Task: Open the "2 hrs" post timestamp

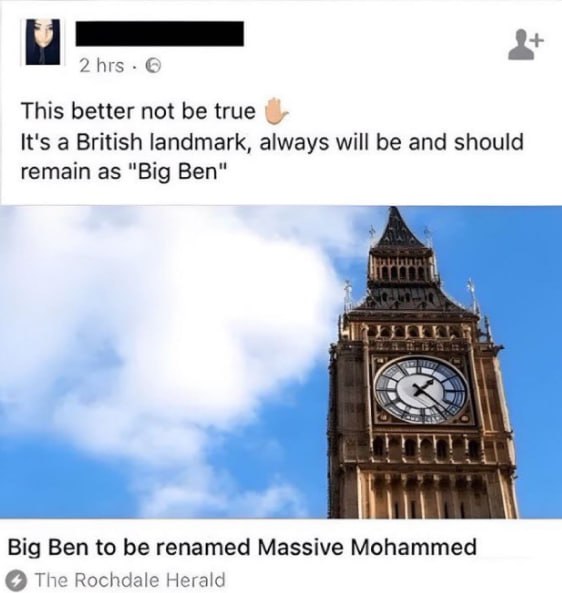Action: [101, 66]
